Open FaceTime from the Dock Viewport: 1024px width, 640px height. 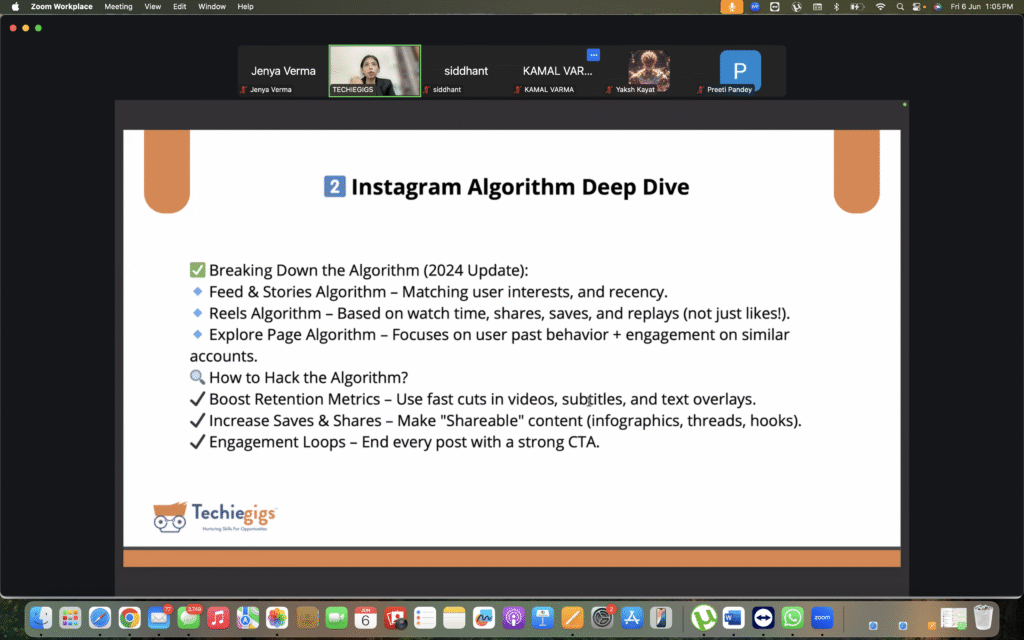pyautogui.click(x=336, y=618)
